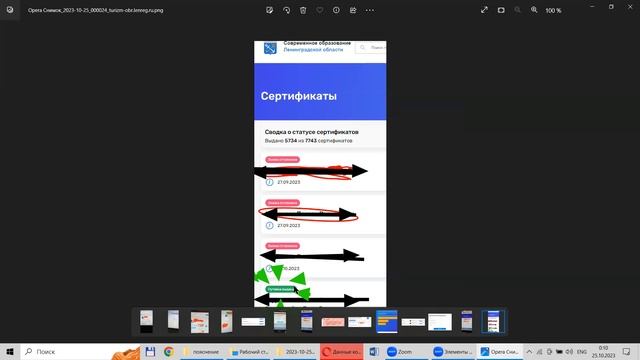Open volume control in system tray
640x360 pixels.
coord(569,351)
